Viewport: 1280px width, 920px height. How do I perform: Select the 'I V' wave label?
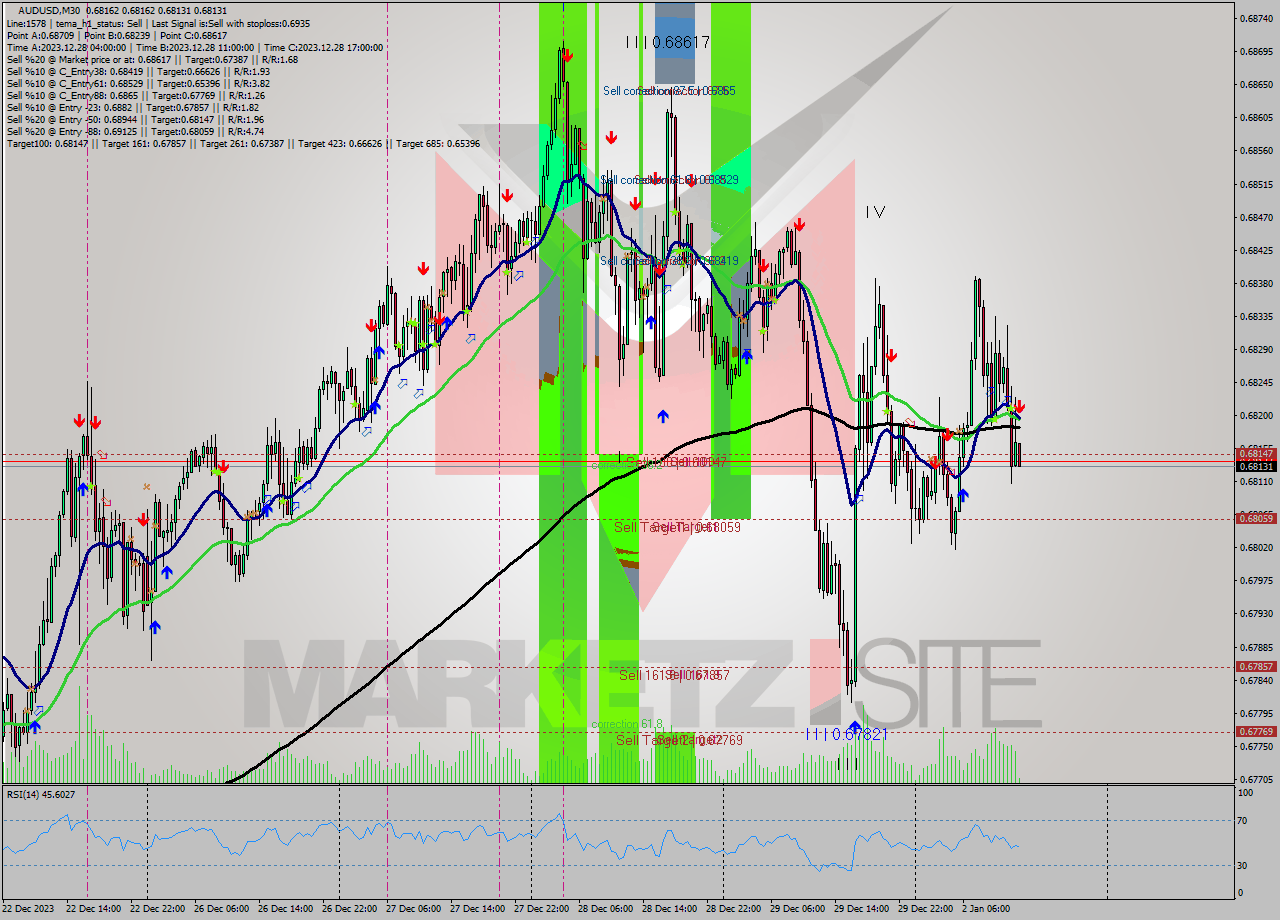(875, 212)
